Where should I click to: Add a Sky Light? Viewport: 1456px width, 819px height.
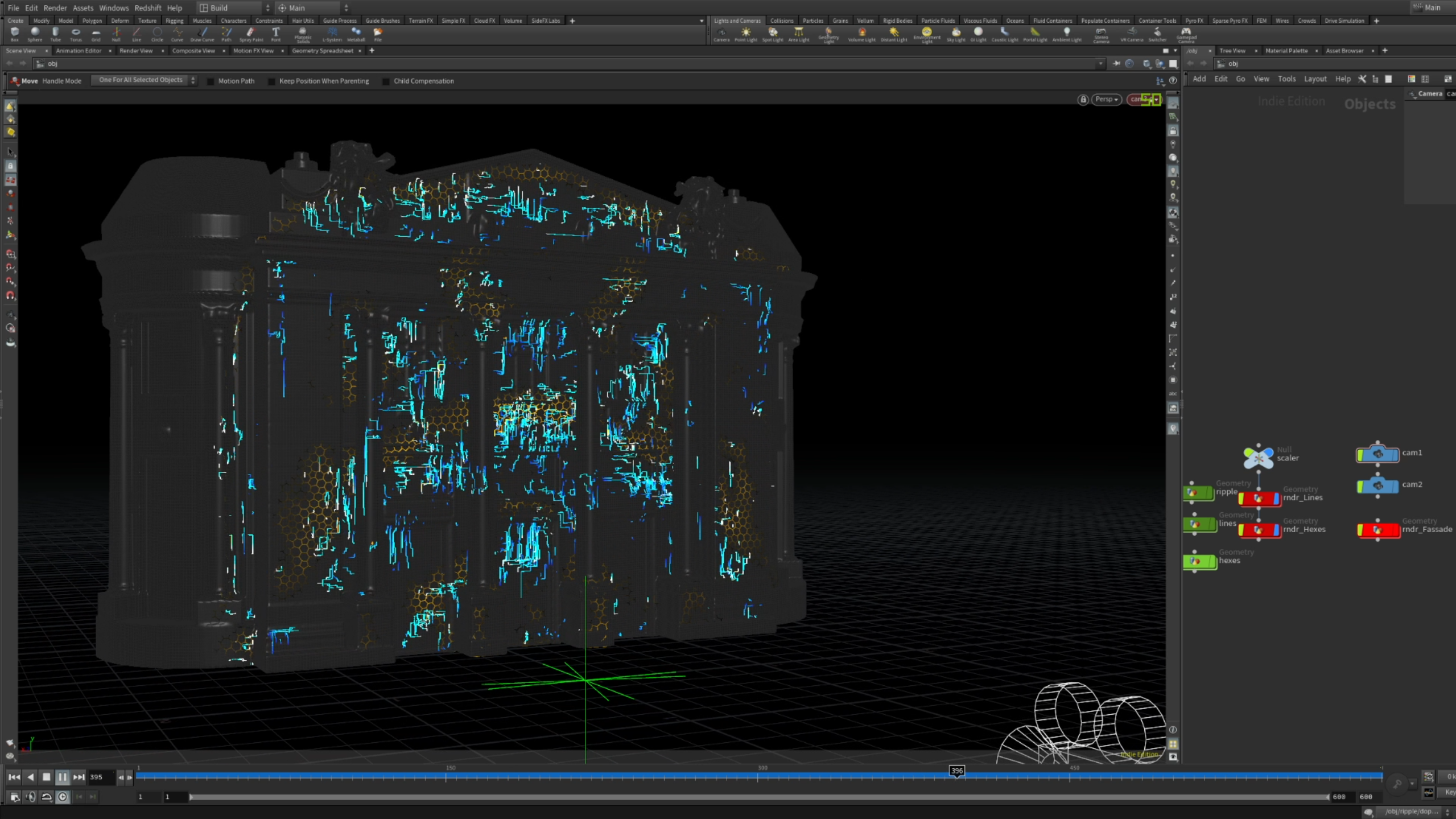(956, 35)
